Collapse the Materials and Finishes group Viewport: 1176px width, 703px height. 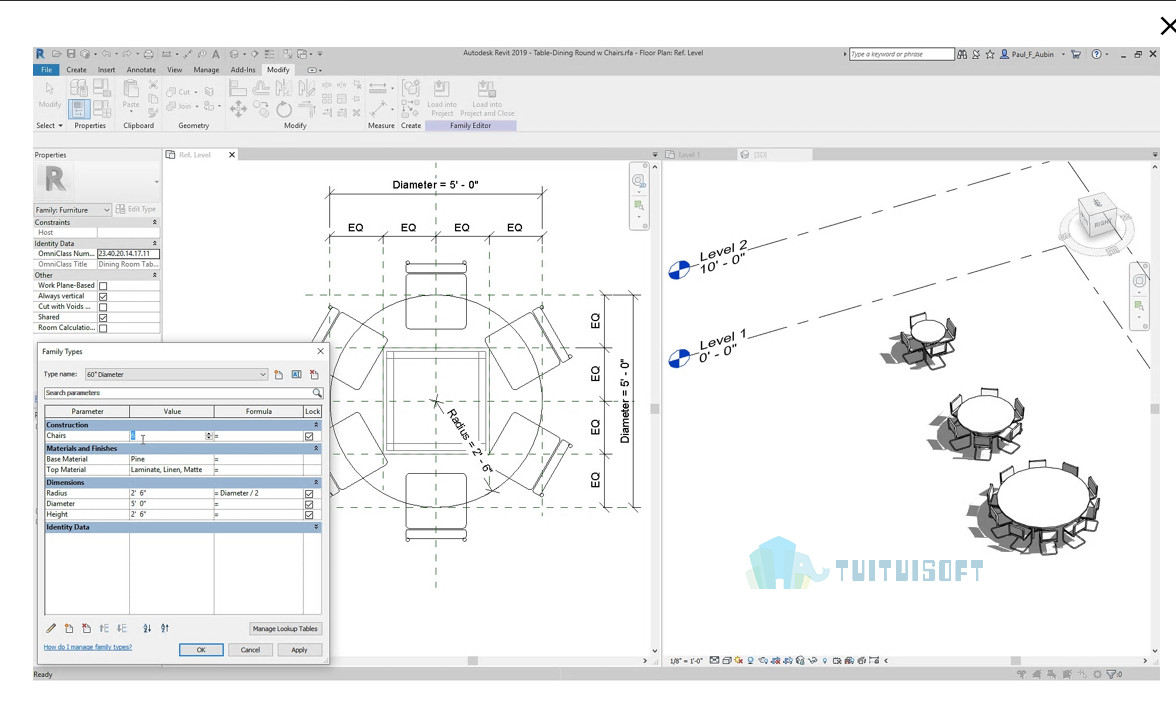[x=316, y=449]
